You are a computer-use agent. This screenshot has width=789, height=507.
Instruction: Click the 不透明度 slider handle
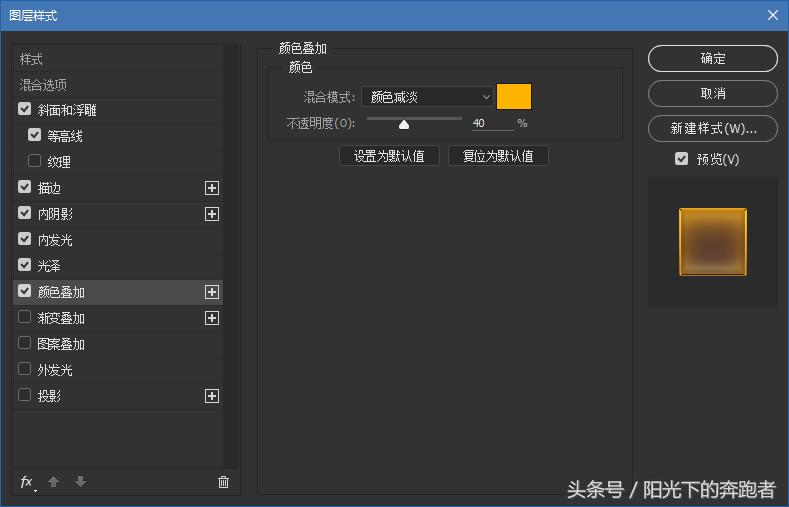[404, 124]
